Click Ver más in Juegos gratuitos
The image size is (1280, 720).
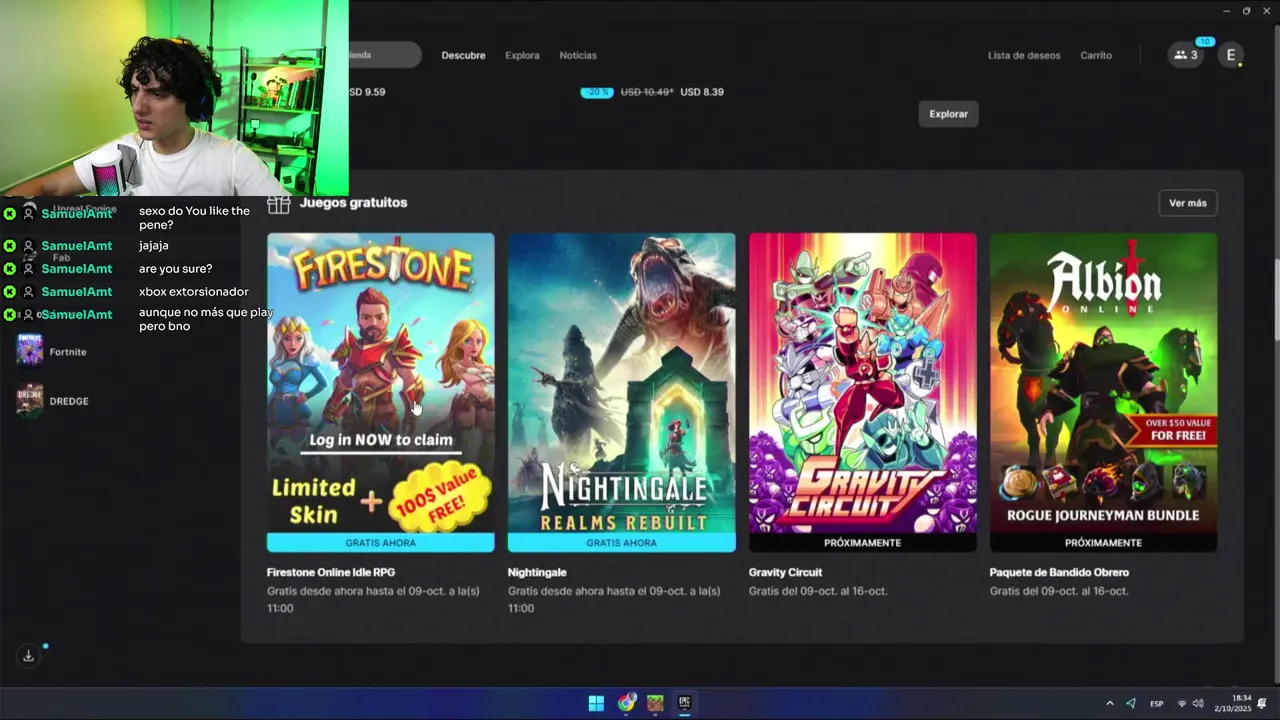pos(1188,203)
